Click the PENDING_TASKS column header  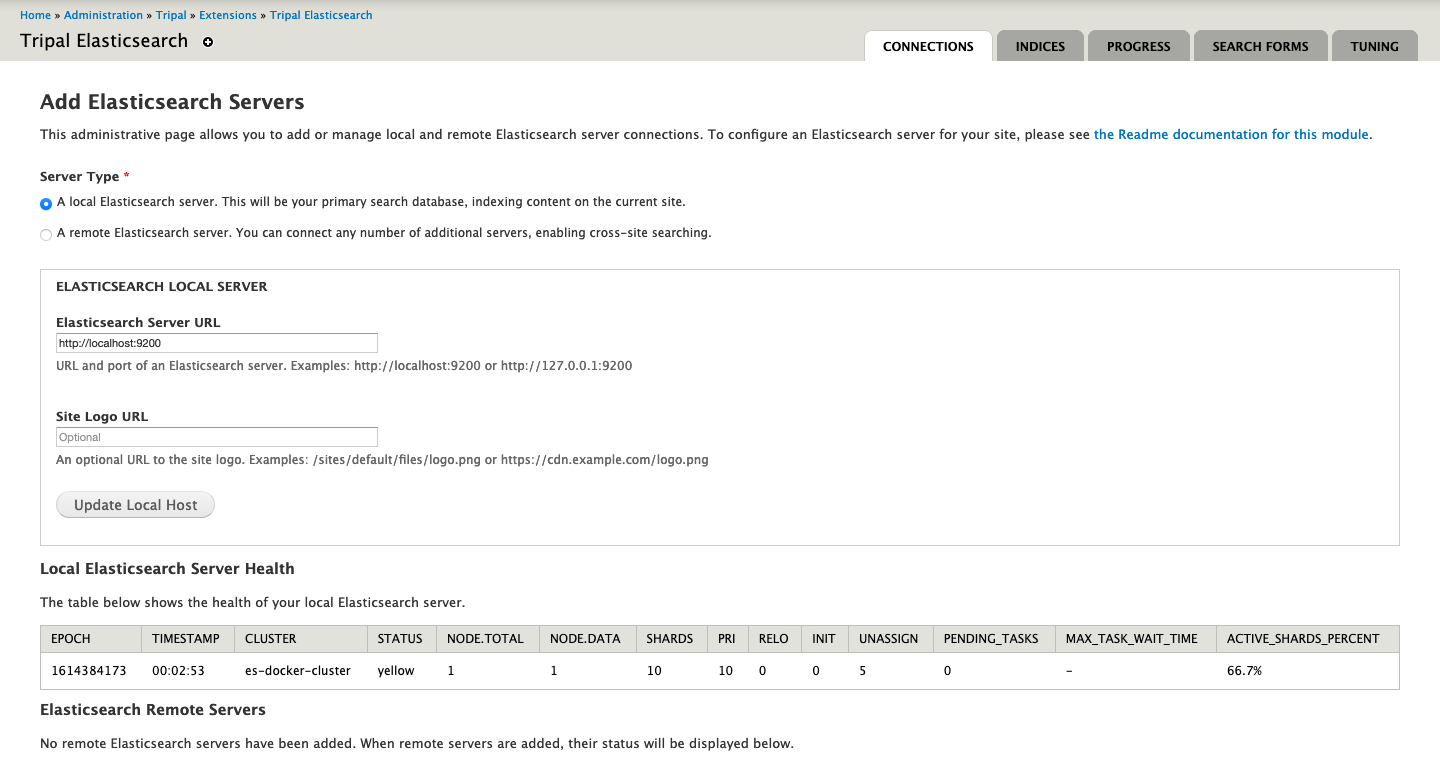pyautogui.click(x=994, y=639)
